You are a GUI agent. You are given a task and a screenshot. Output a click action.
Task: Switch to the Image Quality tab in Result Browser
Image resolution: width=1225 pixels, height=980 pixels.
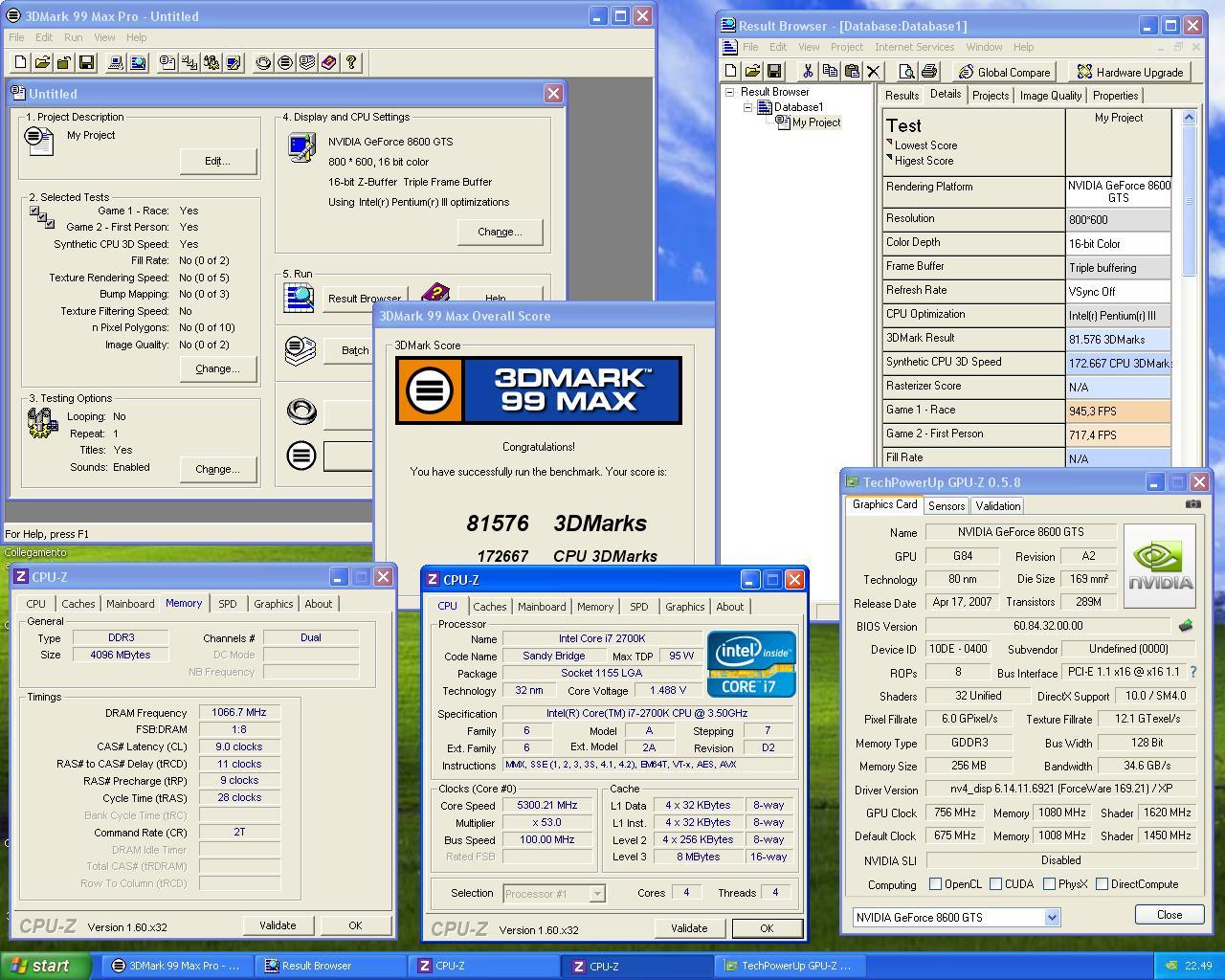(x=1051, y=96)
